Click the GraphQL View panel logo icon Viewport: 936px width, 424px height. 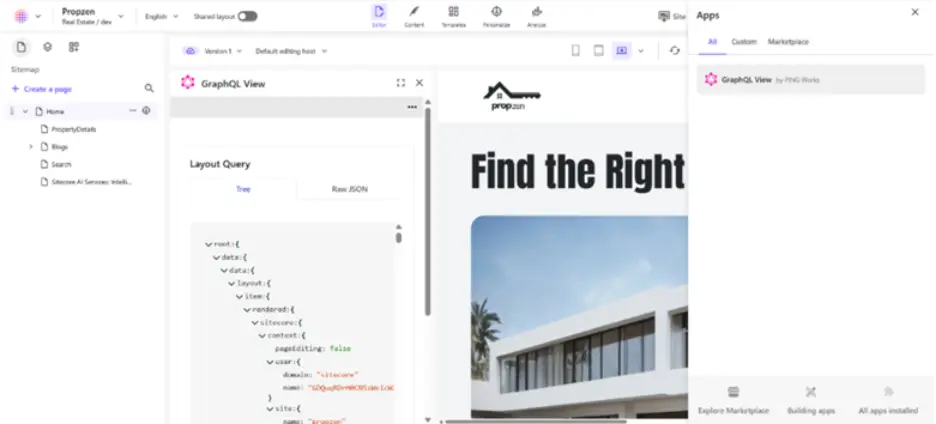[188, 83]
